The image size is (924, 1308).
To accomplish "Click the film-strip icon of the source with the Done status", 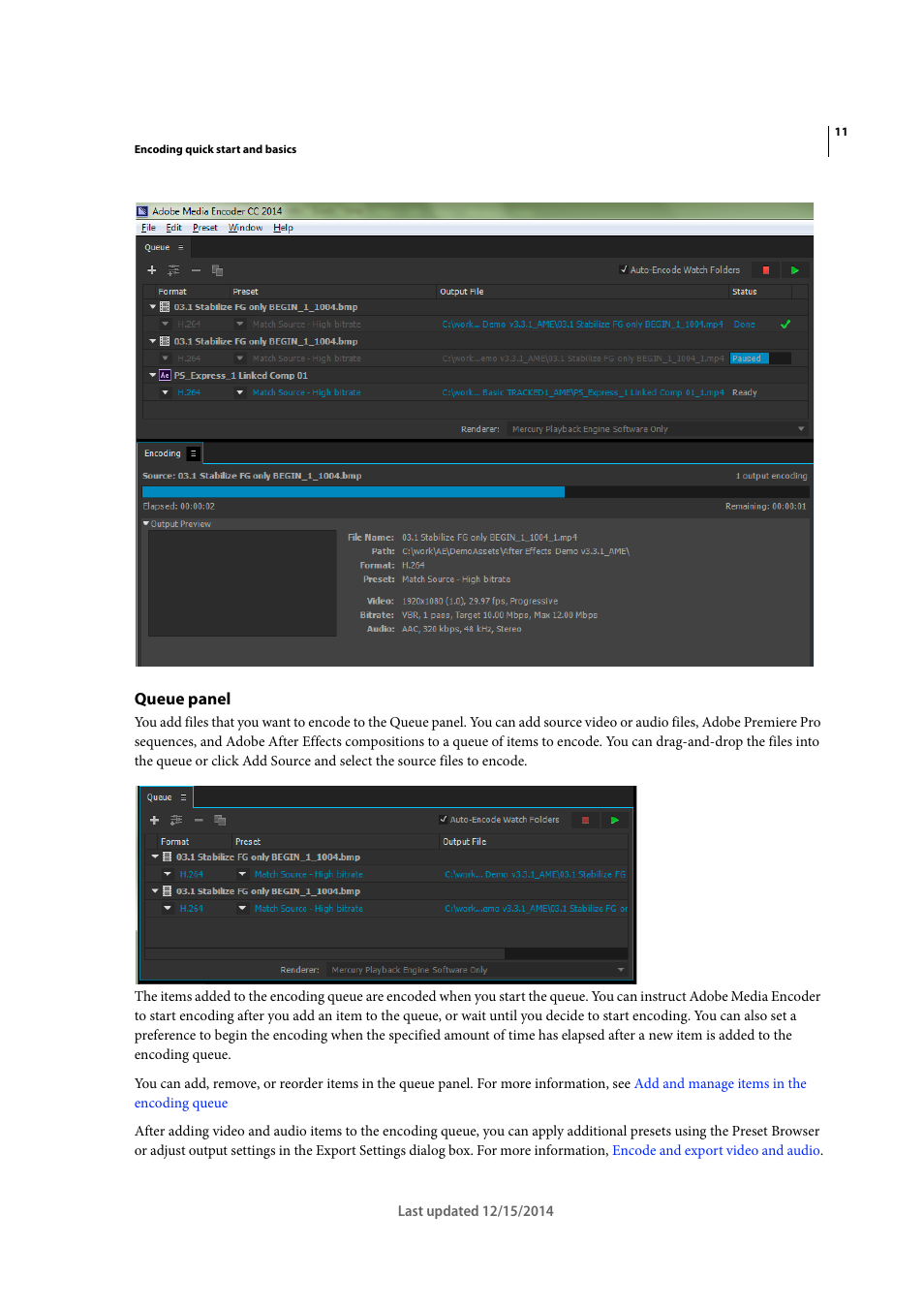I will coord(165,307).
